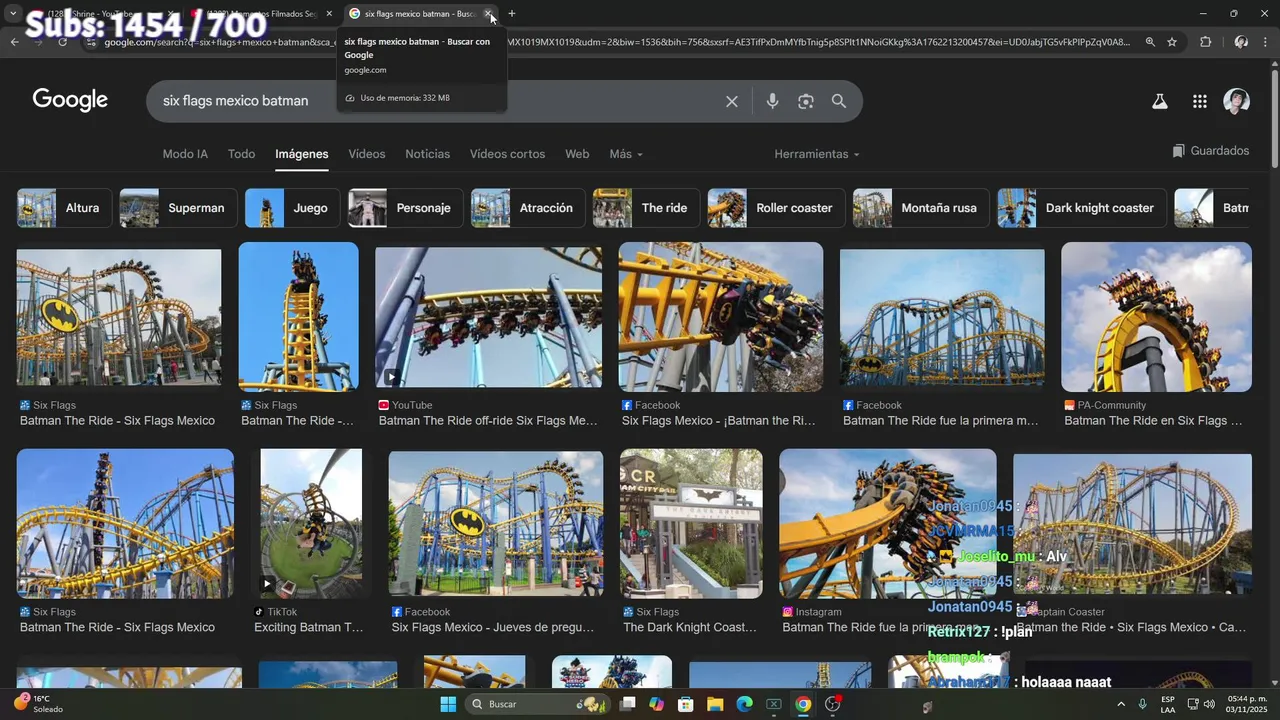Screen dimensions: 1280x720
Task: Open first Six Flags Batman The Ride image
Action: pos(119,317)
